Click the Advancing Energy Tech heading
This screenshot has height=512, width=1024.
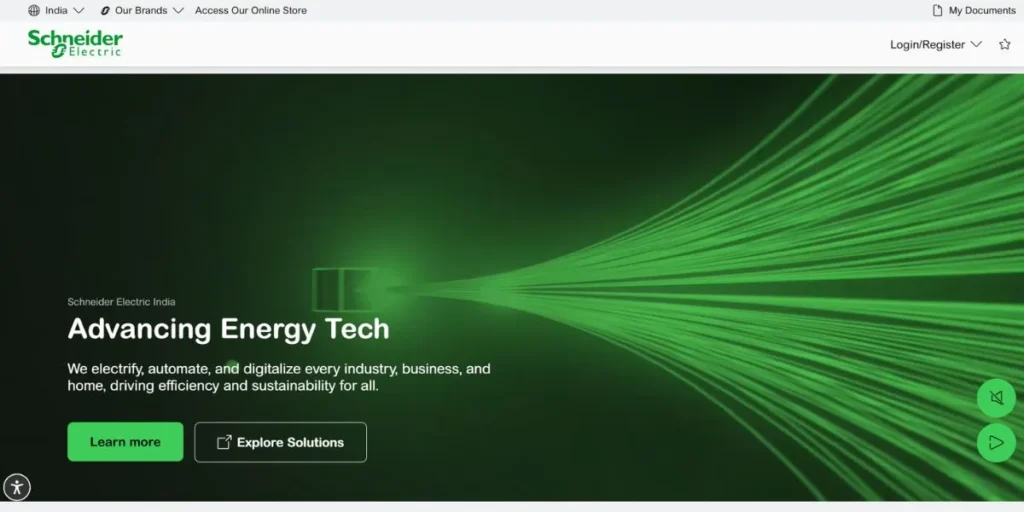229,328
